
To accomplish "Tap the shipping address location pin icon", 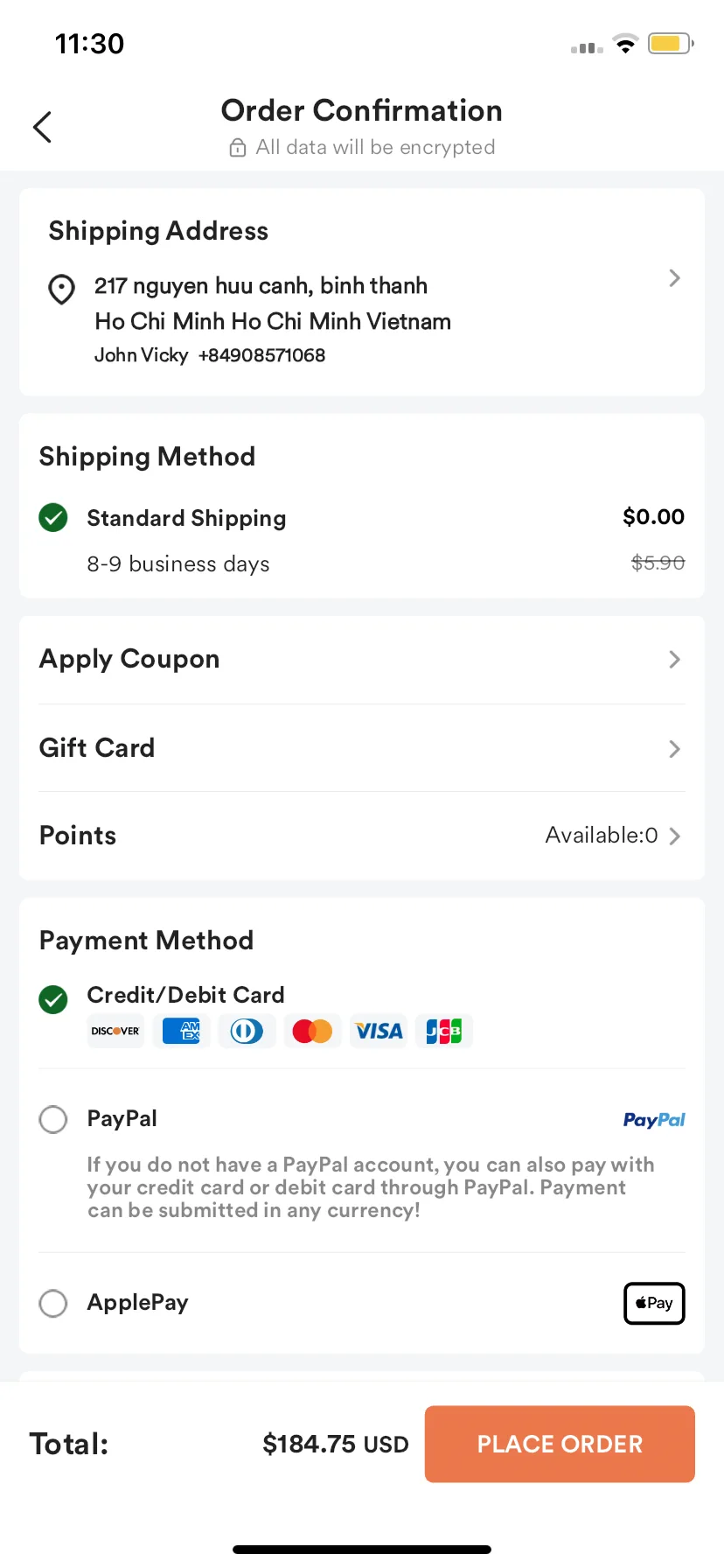I will 61,289.
